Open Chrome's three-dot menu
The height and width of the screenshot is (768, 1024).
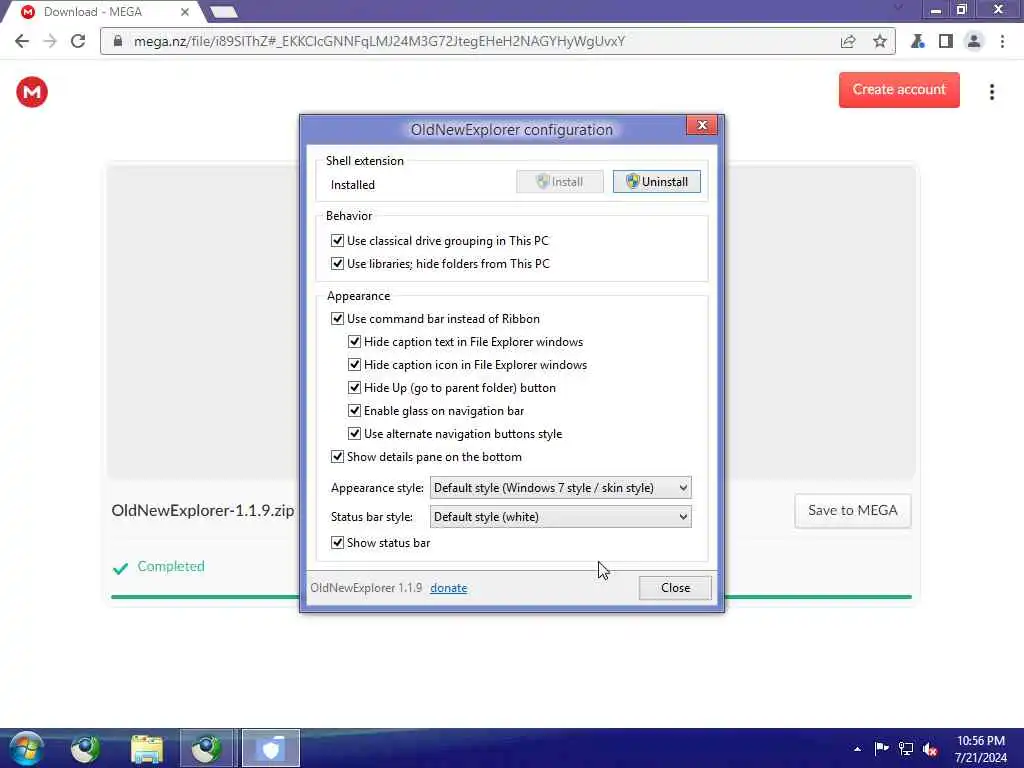point(1002,41)
